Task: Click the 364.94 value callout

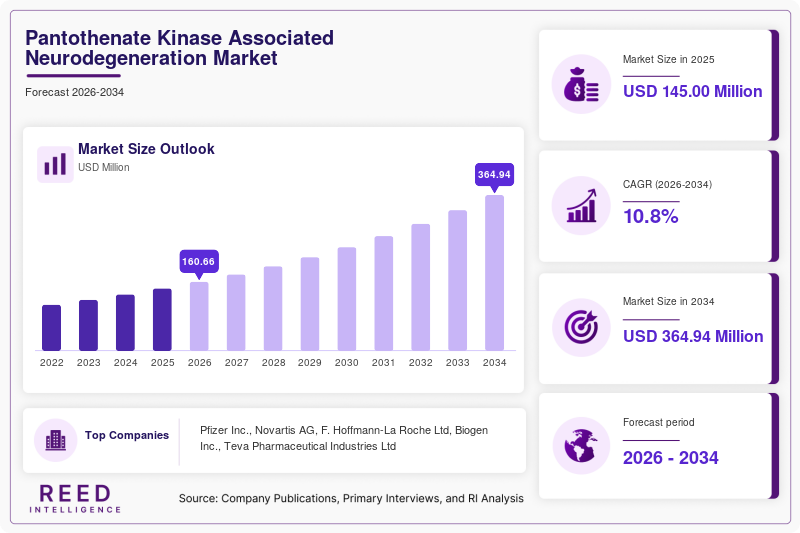Action: pyautogui.click(x=494, y=174)
